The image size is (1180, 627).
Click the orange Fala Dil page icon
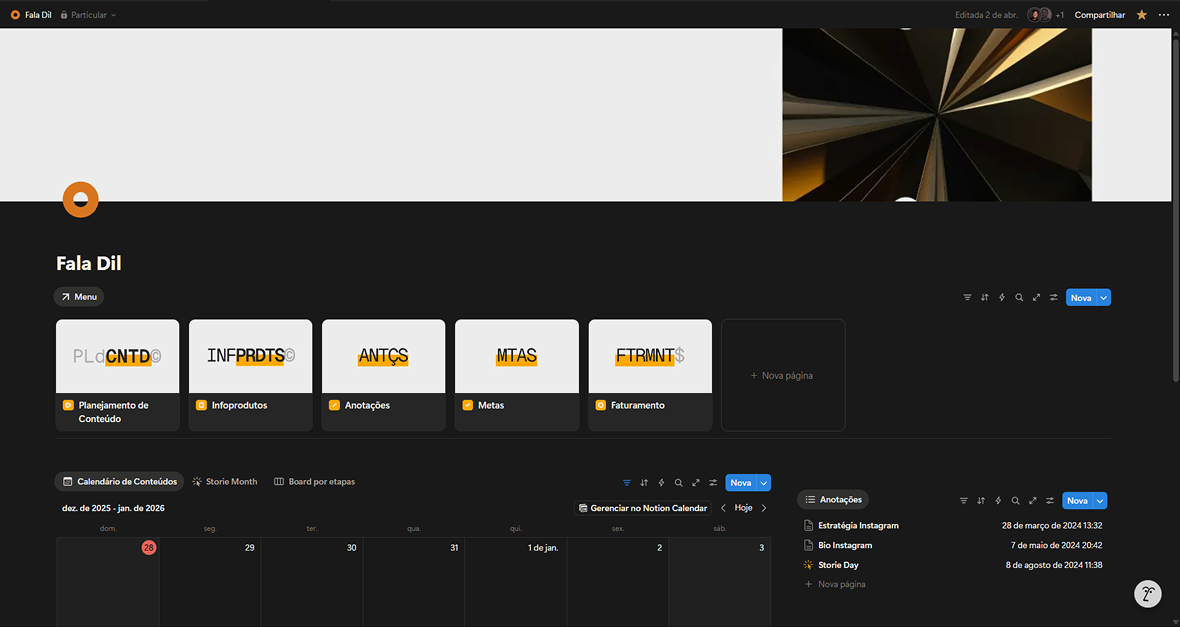pyautogui.click(x=80, y=200)
